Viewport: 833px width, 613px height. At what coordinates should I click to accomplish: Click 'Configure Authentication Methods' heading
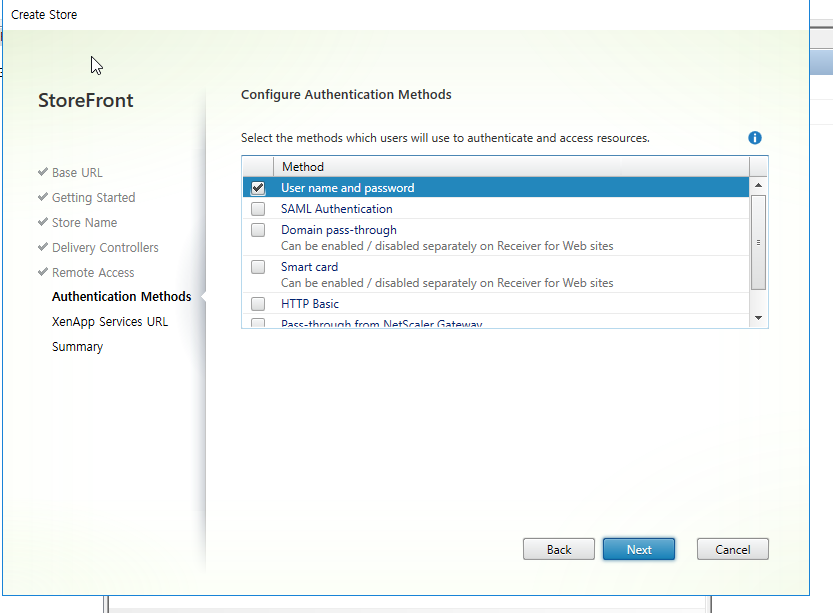(346, 95)
